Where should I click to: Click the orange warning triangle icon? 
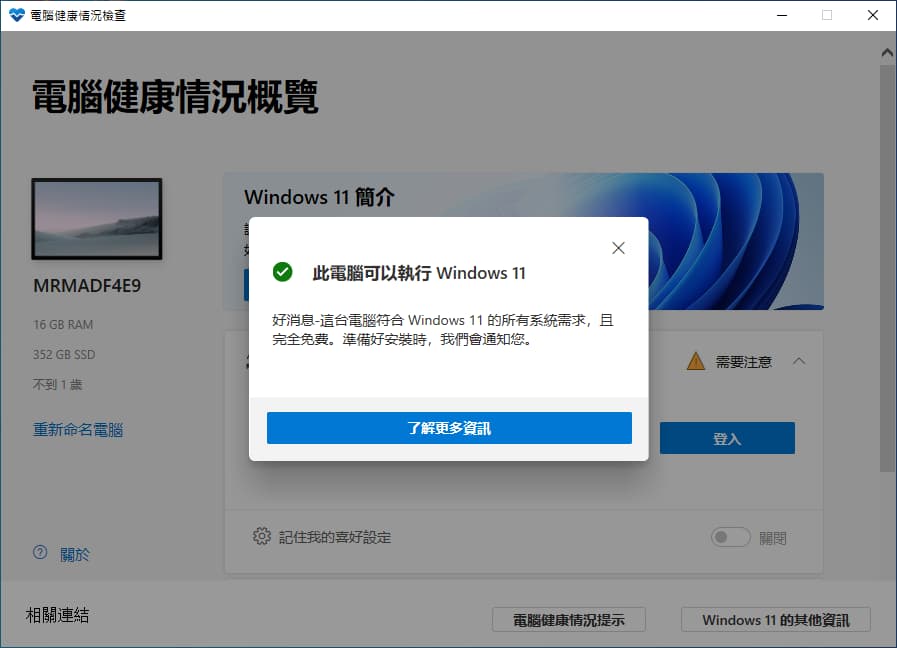point(696,361)
